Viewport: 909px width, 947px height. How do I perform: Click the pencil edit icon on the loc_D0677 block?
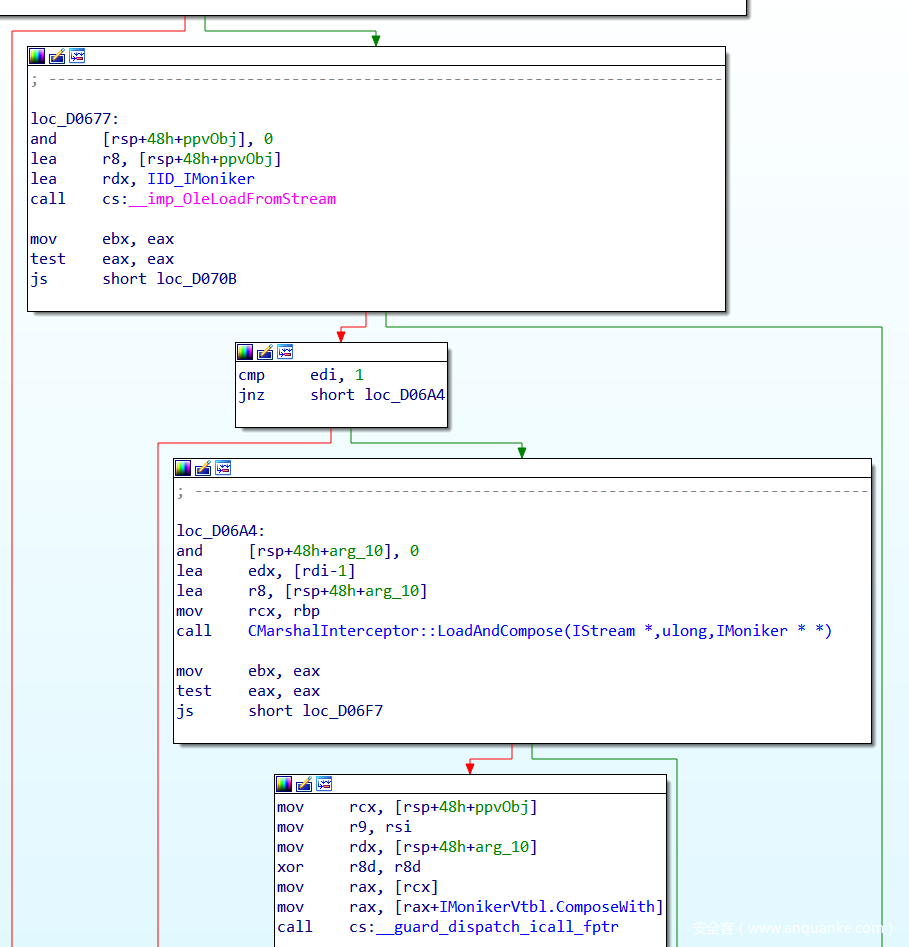coord(57,56)
